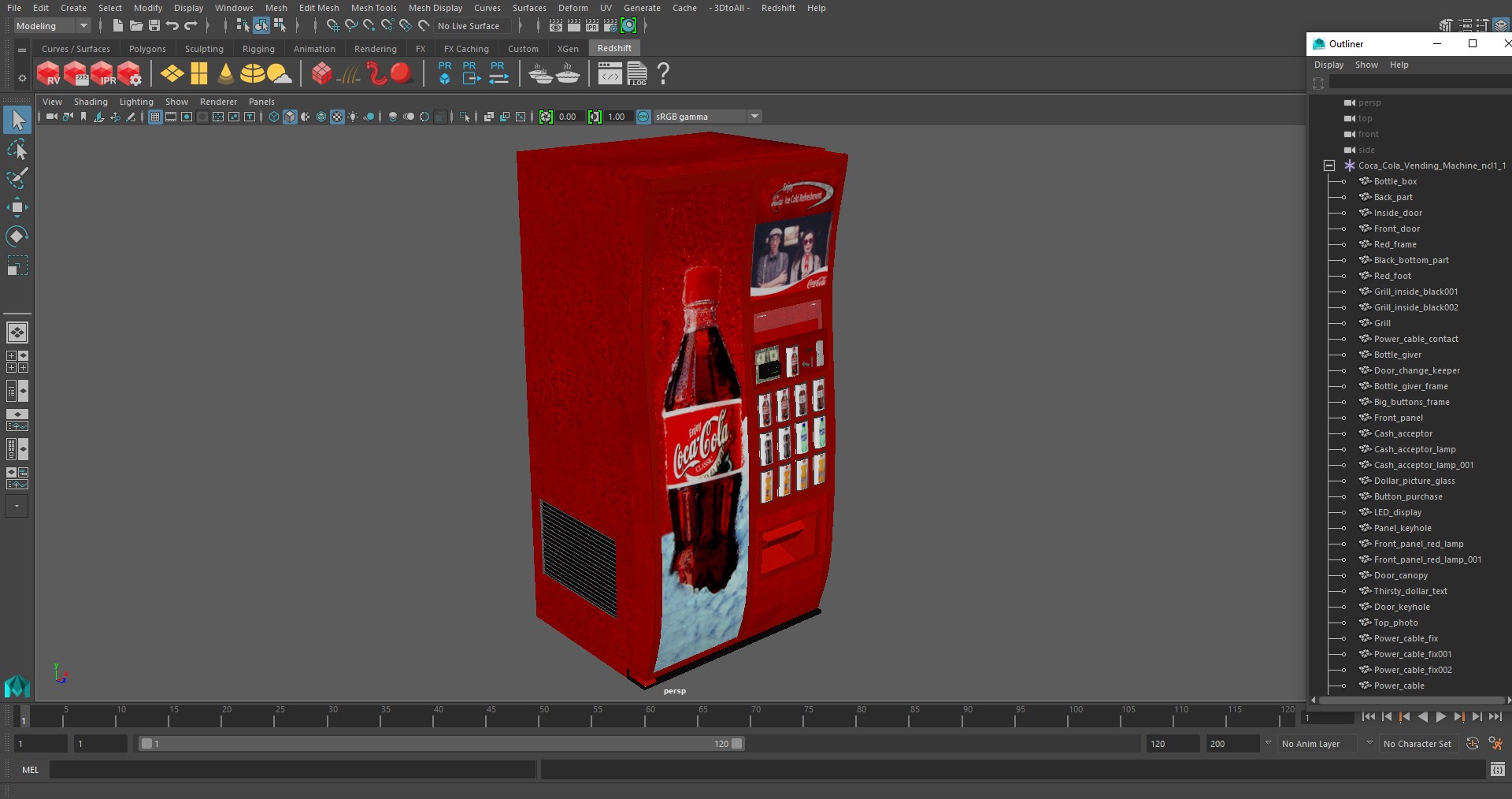This screenshot has height=799, width=1512.
Task: Open the viewport Shading menu
Action: click(91, 102)
